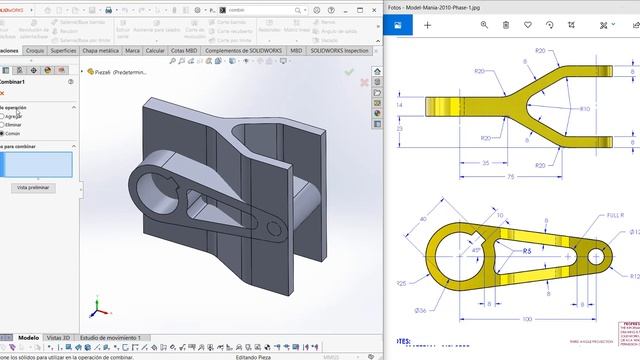Switch to Calcular ribbon tab
640x360 pixels.
tap(155, 51)
